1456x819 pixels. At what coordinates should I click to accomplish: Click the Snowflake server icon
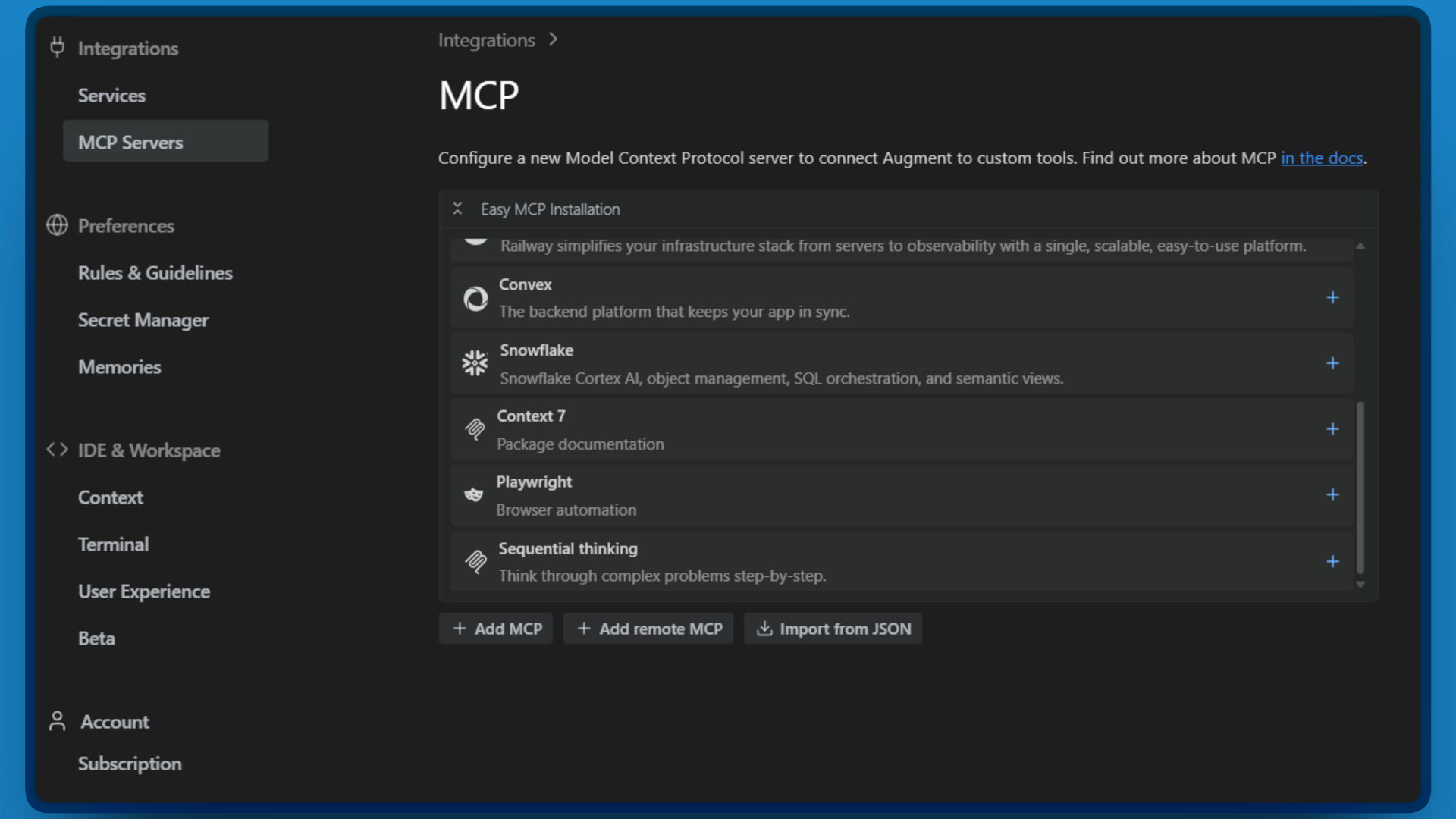tap(475, 363)
